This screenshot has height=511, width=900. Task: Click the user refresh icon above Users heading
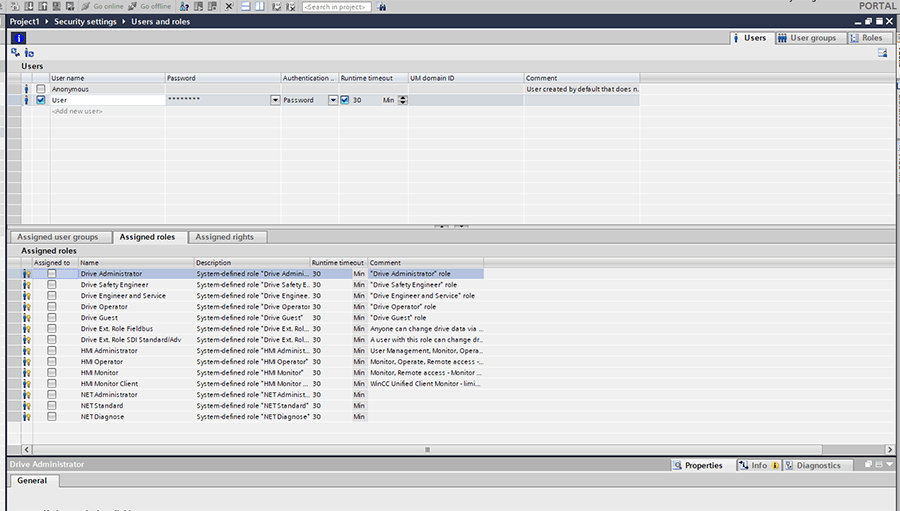29,53
